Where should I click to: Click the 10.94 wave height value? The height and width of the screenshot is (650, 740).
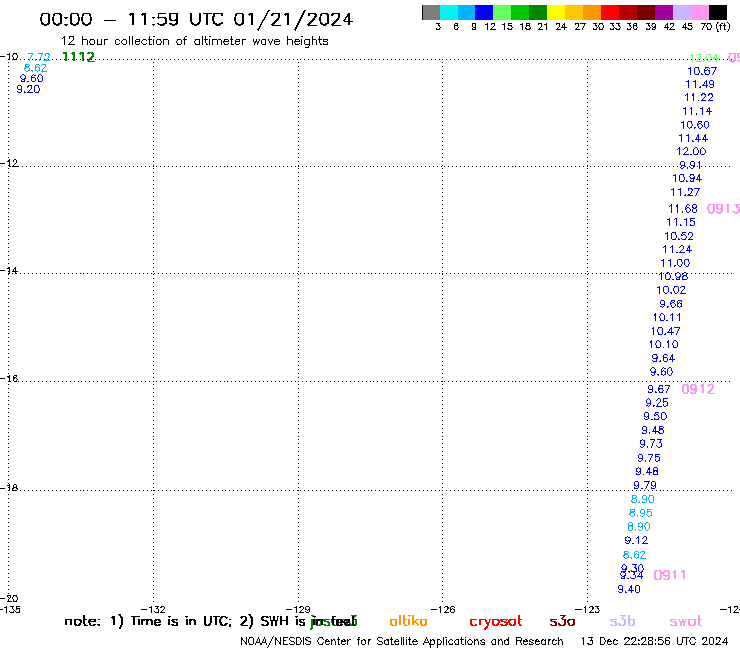[x=687, y=178]
